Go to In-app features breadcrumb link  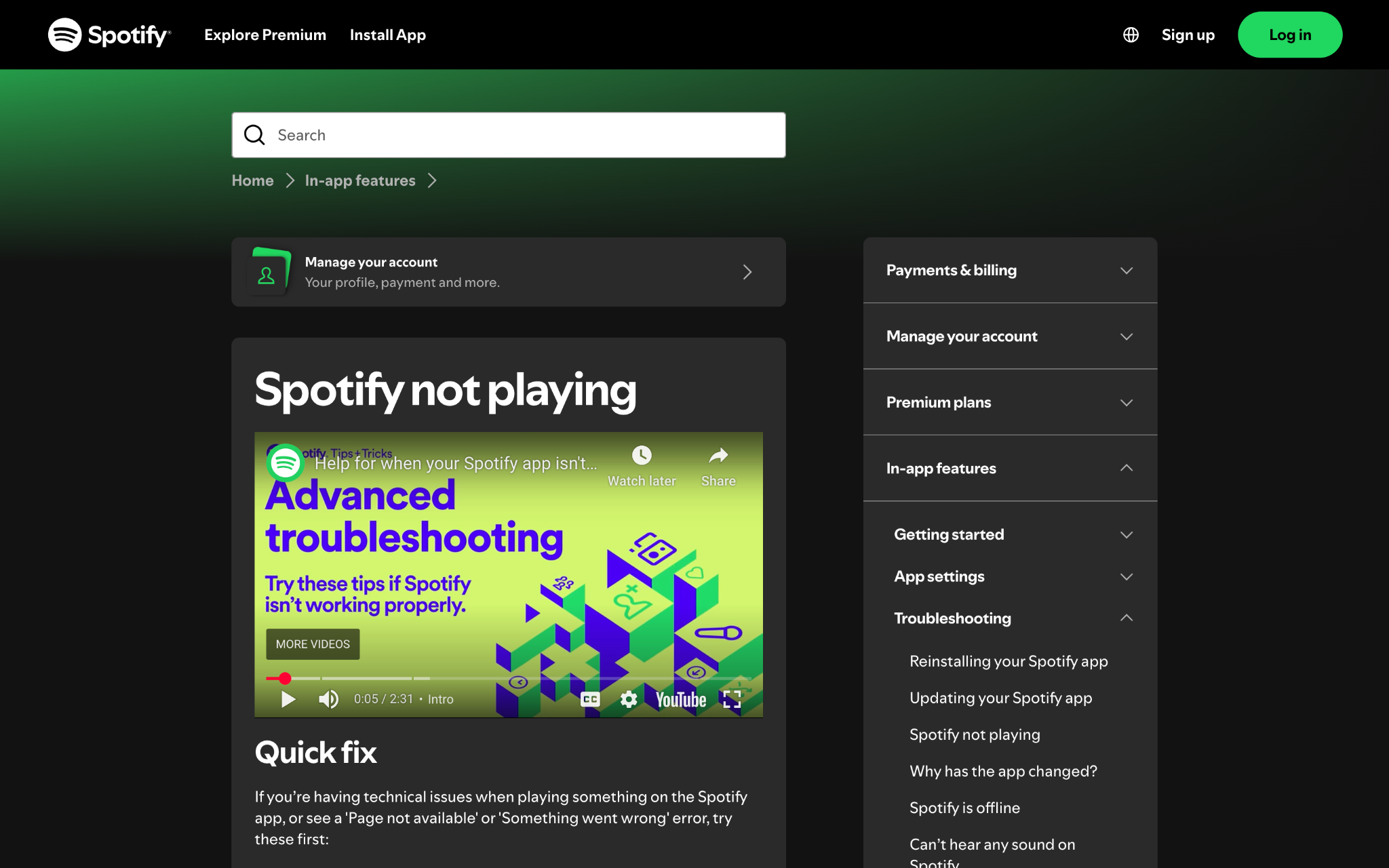click(360, 180)
